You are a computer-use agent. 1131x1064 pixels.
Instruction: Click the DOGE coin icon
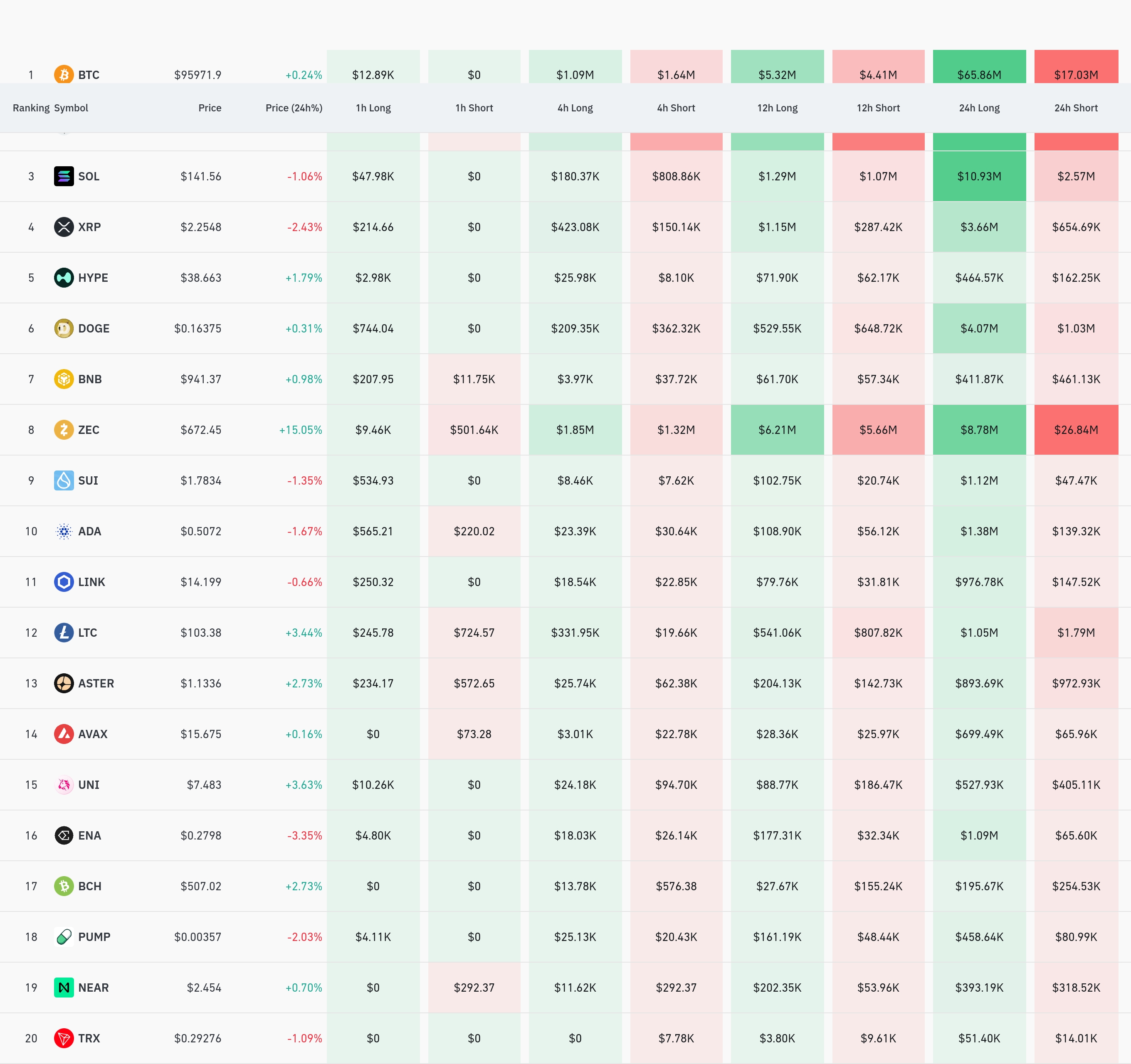(64, 328)
